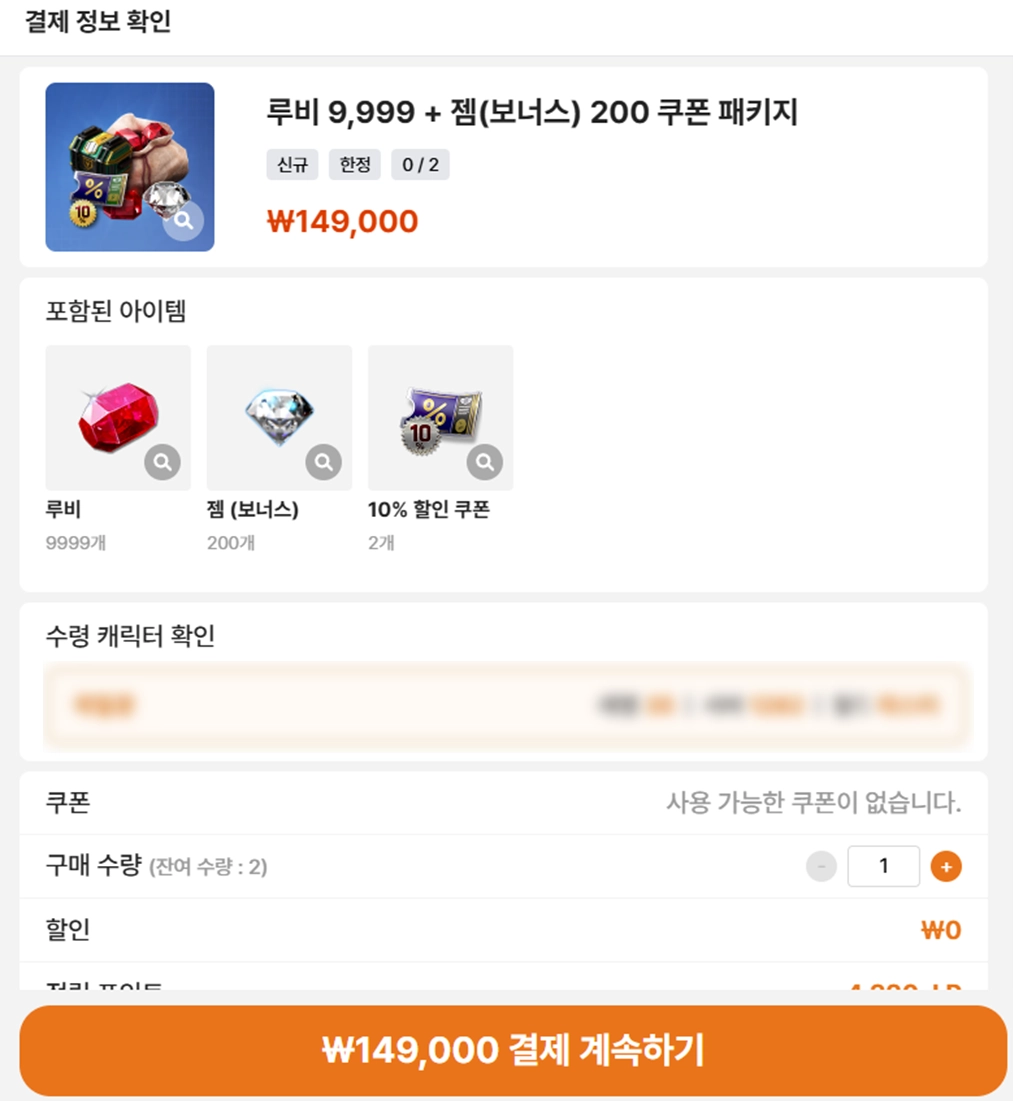Click the 신규 tag badge
This screenshot has width=1013, height=1101.
[292, 164]
